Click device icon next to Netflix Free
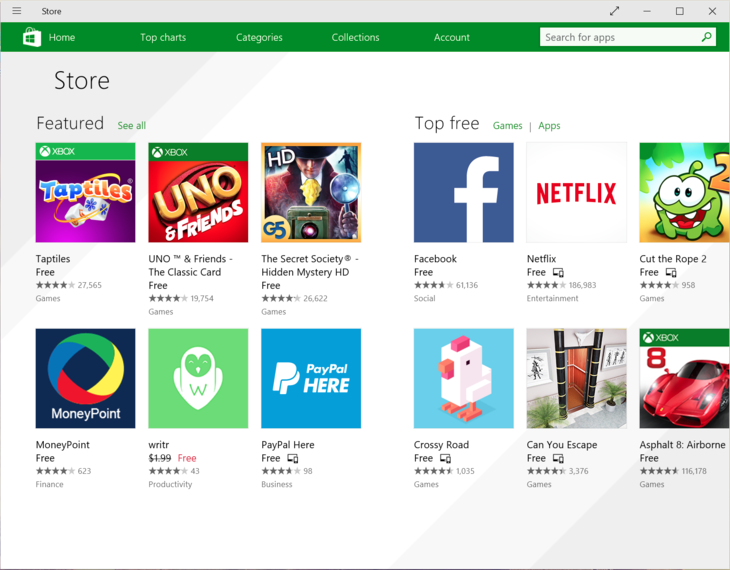 [558, 272]
